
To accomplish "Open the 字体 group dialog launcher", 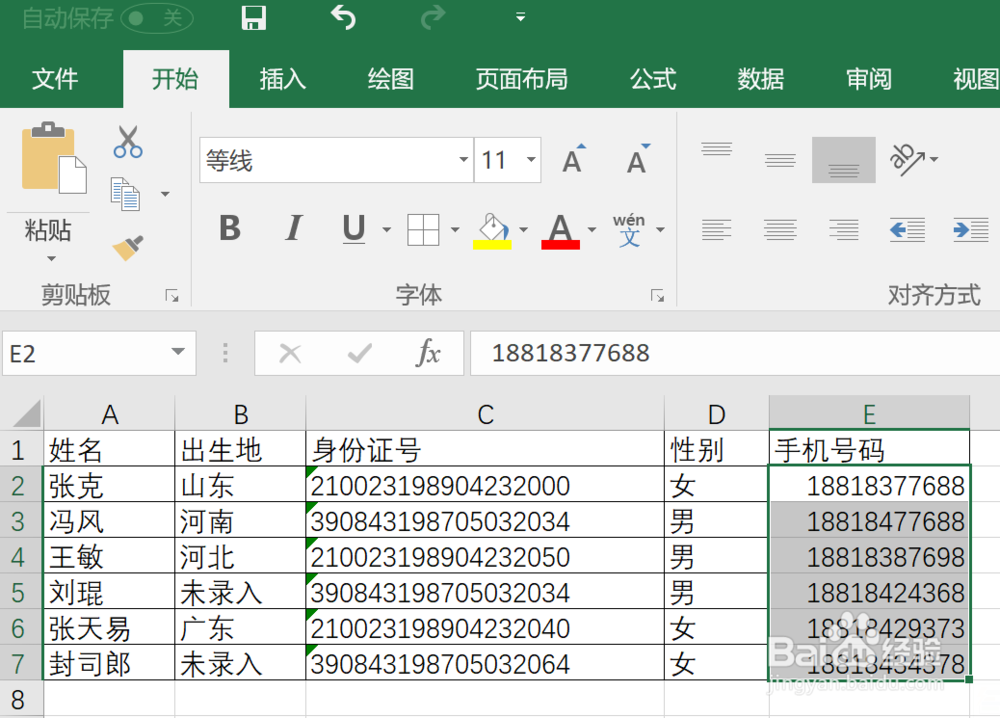I will 658,295.
